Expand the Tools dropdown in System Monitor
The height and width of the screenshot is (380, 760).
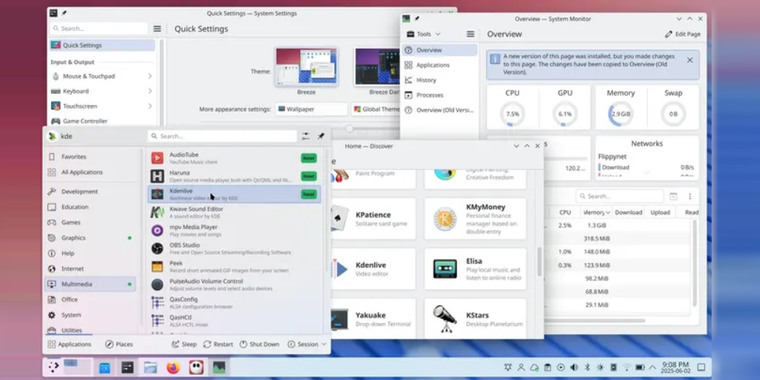coord(424,34)
